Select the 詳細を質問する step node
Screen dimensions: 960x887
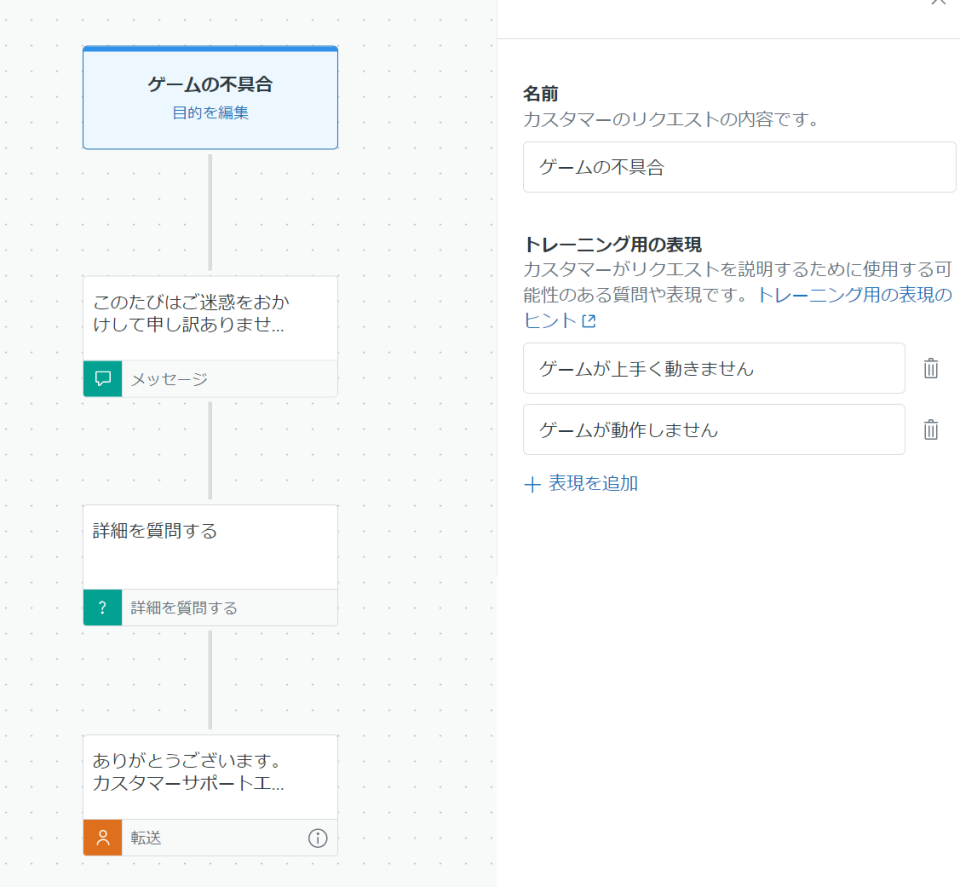[210, 547]
